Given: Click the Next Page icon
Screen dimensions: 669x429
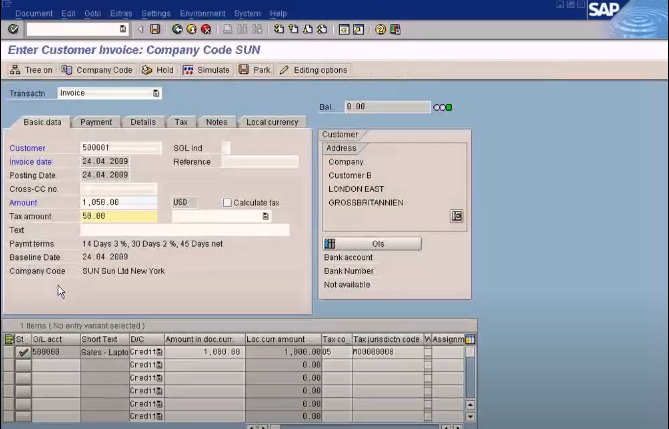Looking at the screenshot, I should [x=308, y=29].
